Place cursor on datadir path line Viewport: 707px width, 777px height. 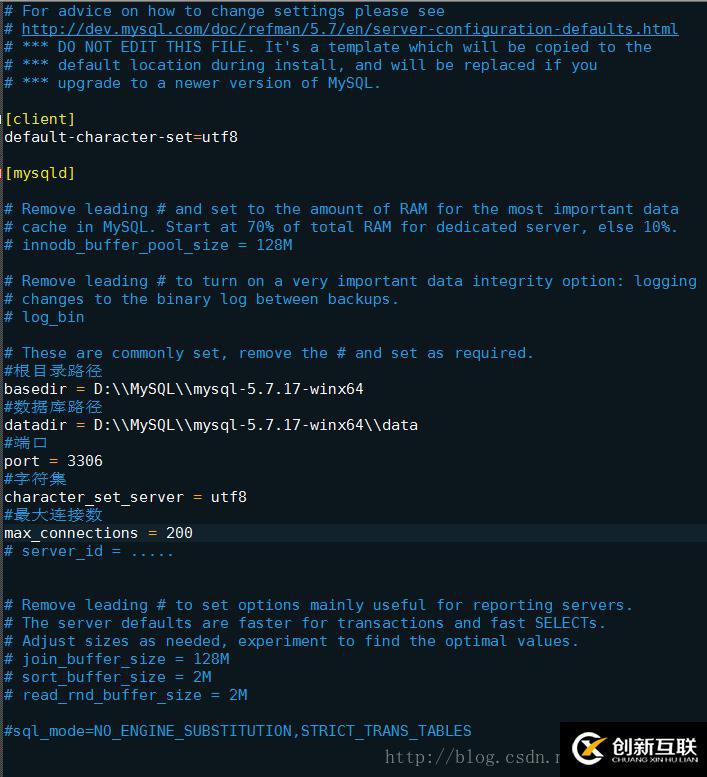pyautogui.click(x=211, y=425)
